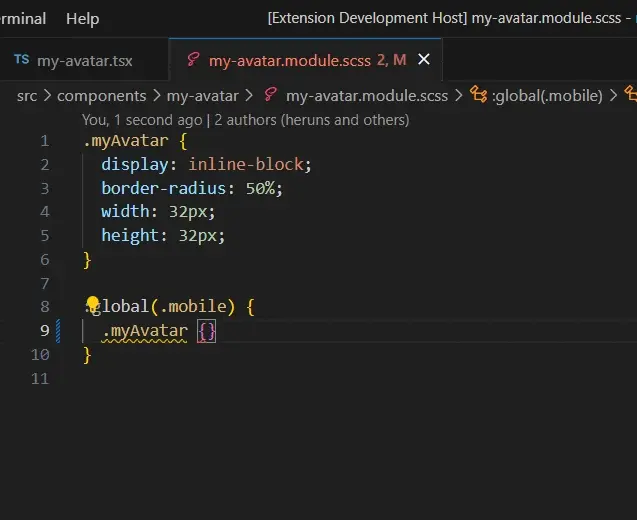Screen dimensions: 637x520
Task: Switch to the my-avatar.tsx tab
Action: 84,61
